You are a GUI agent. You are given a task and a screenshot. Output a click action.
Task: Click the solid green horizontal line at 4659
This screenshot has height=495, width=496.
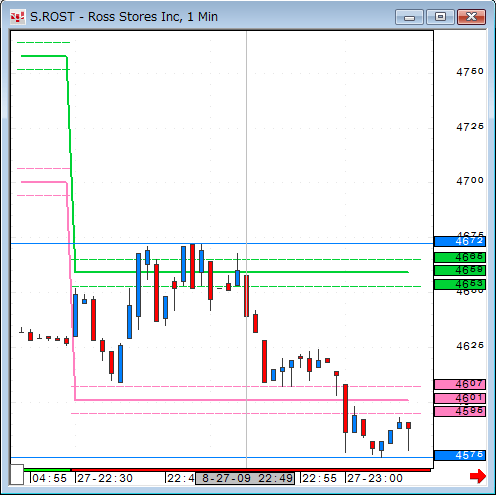(x=242, y=272)
